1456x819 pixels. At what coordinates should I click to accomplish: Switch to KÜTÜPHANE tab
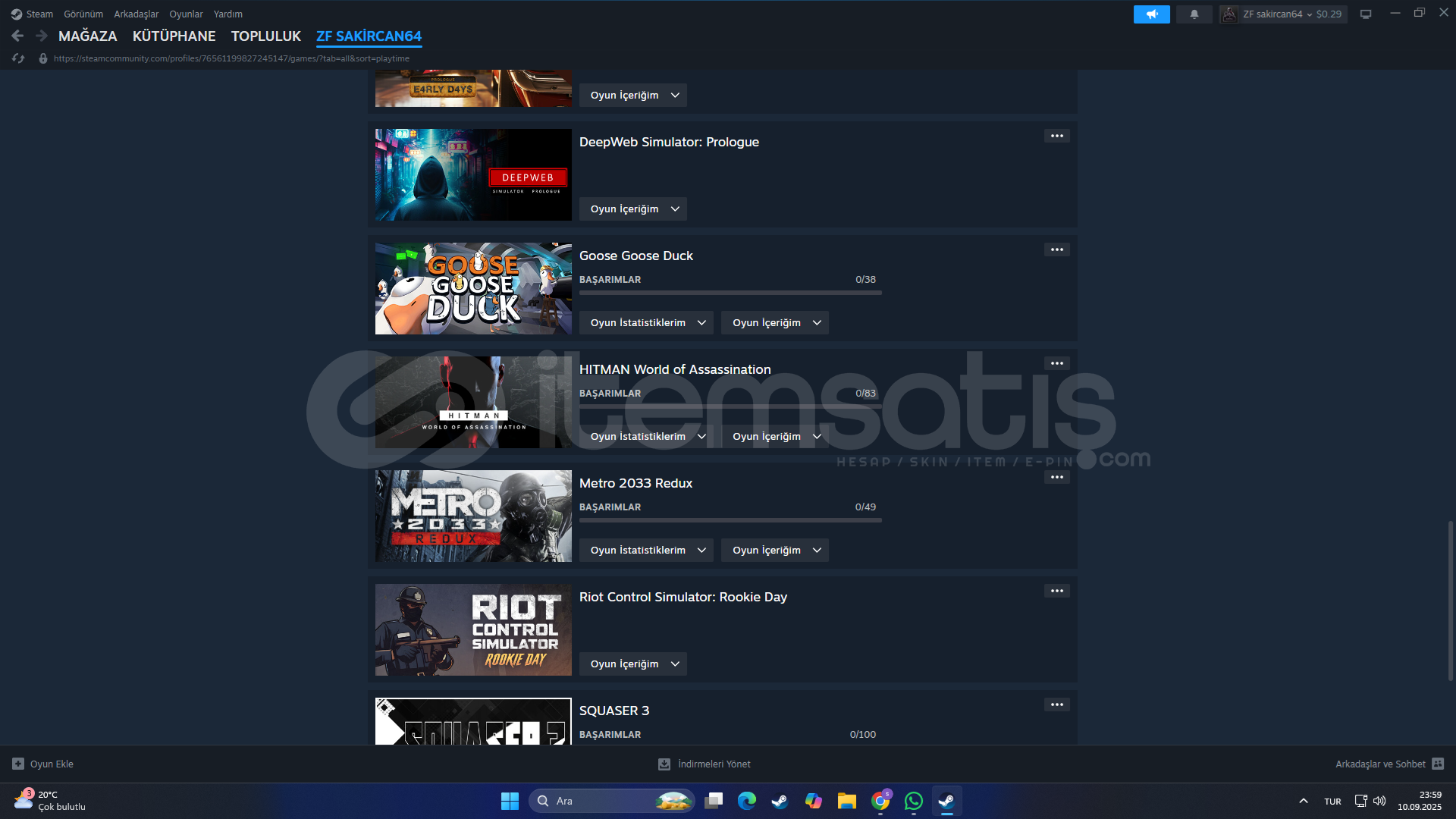coord(174,36)
